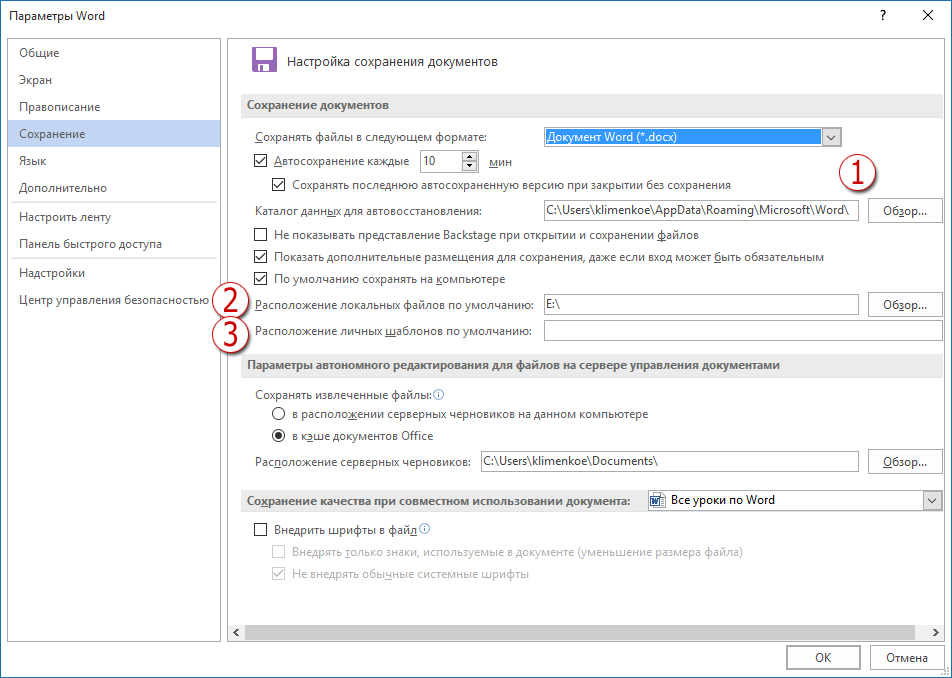Click "Расположение личных шаблонов по умолчанию" label
This screenshot has height=678, width=952.
[x=393, y=331]
